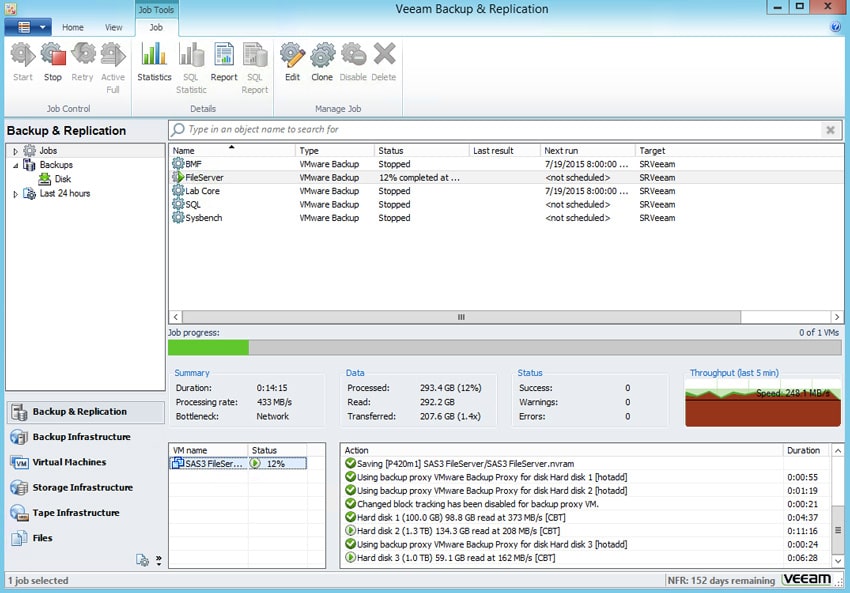Open the help icon in ribbon
This screenshot has height=593, width=850.
point(835,27)
